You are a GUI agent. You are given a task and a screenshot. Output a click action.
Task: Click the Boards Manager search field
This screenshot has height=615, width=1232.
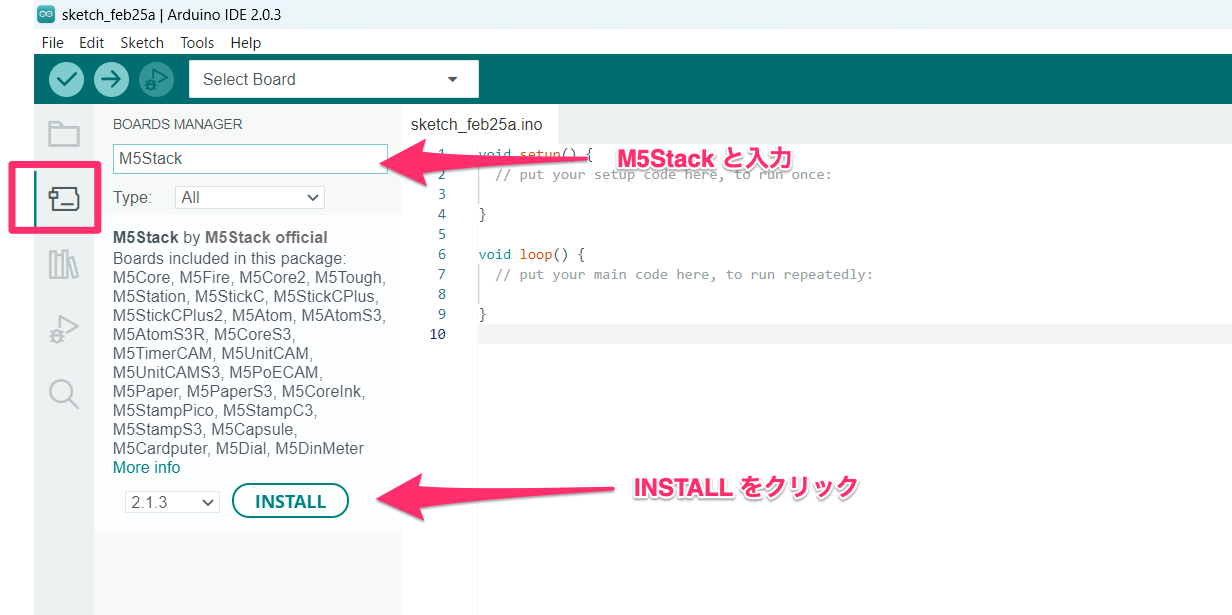[248, 158]
